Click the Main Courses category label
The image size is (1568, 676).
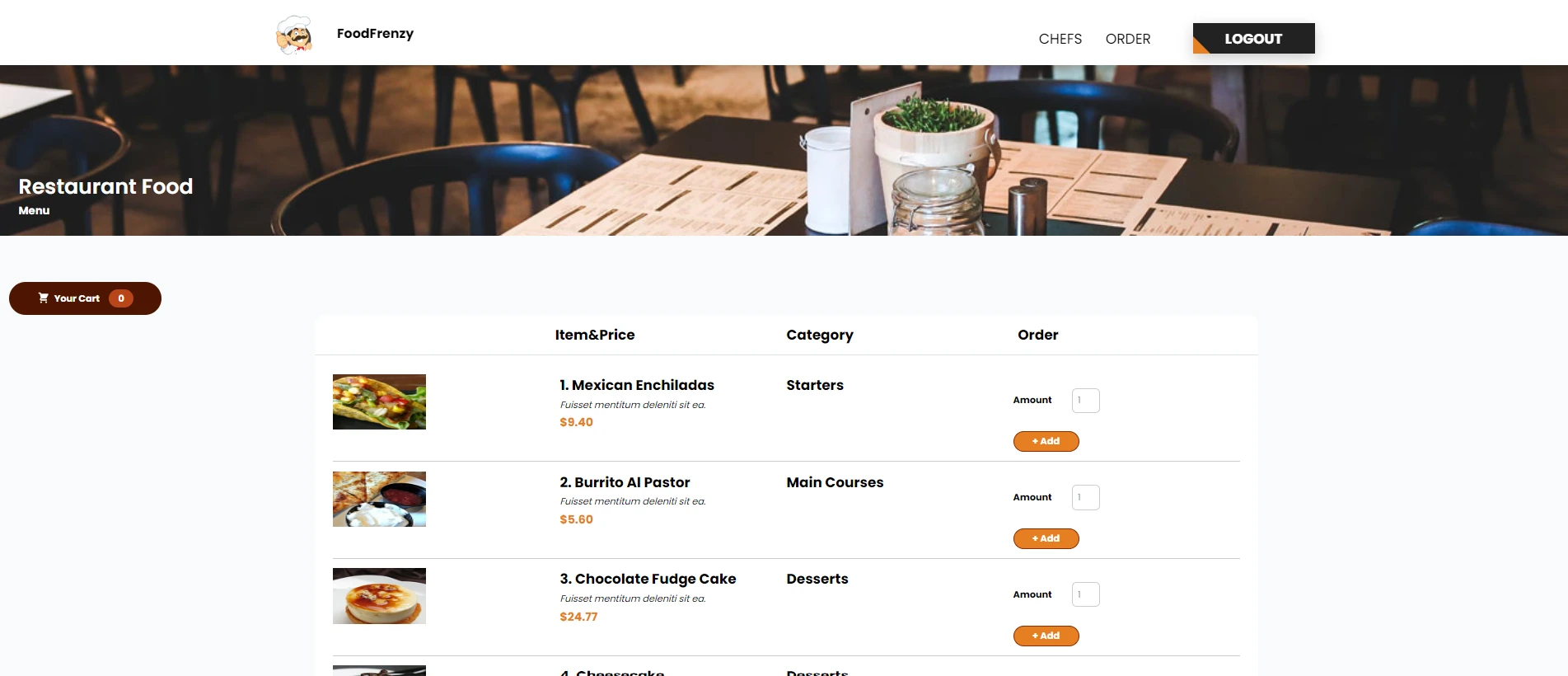click(835, 482)
